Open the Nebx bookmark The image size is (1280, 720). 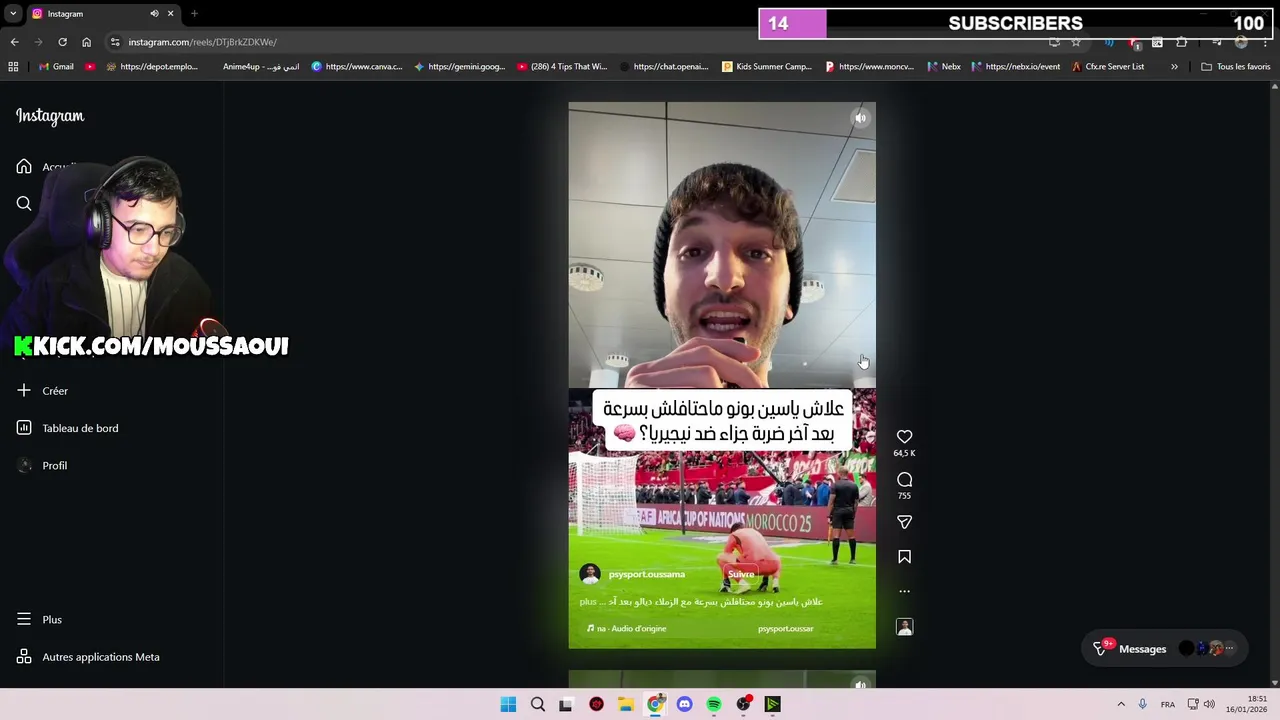coord(944,67)
